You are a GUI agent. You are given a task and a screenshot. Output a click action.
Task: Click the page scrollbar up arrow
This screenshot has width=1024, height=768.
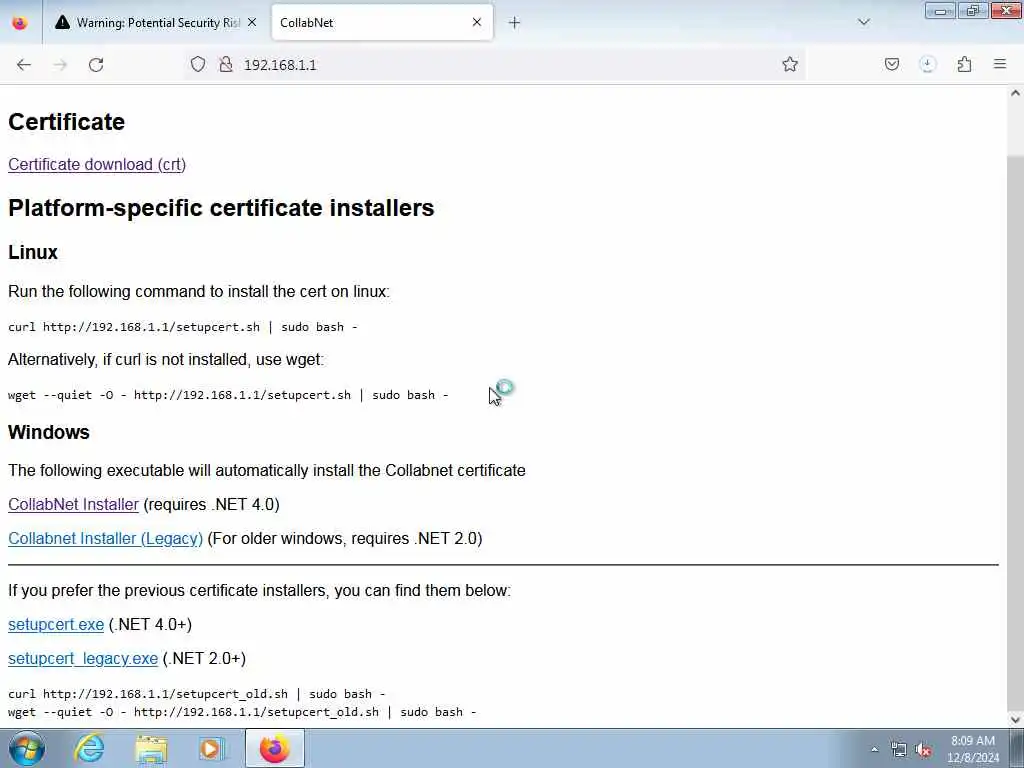coord(1015,93)
